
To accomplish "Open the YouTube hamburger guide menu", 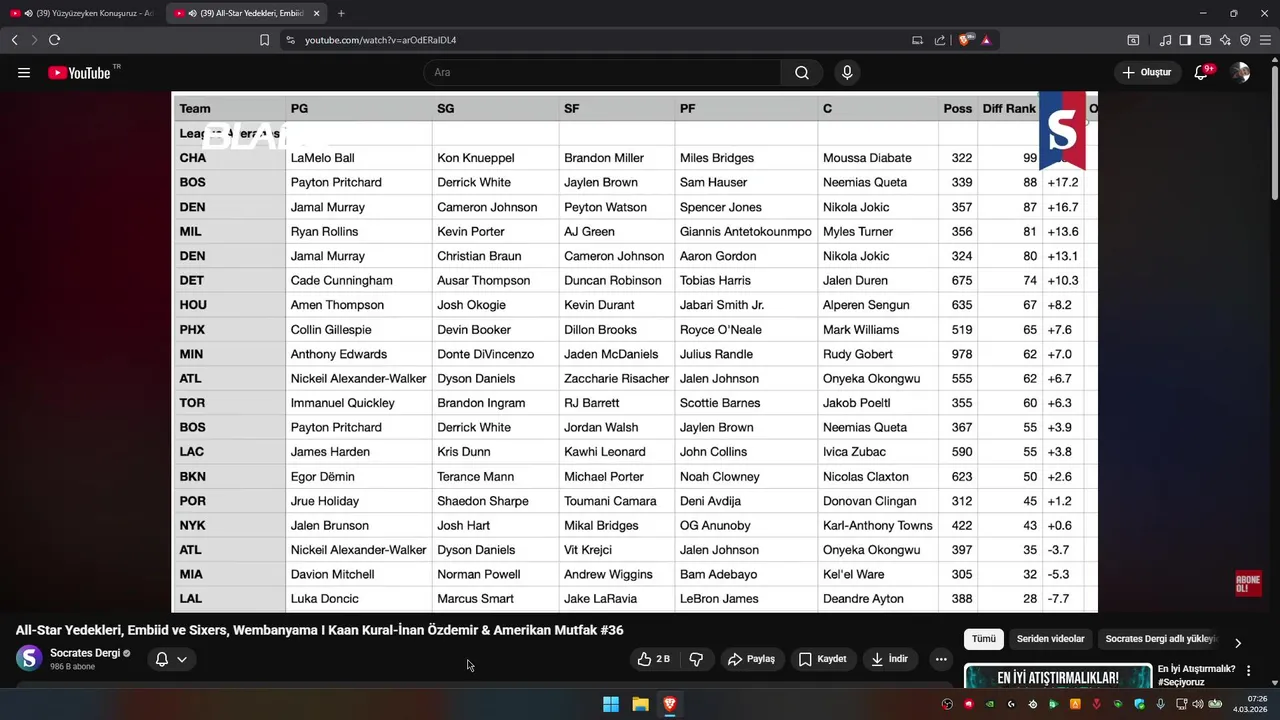I will [x=24, y=73].
